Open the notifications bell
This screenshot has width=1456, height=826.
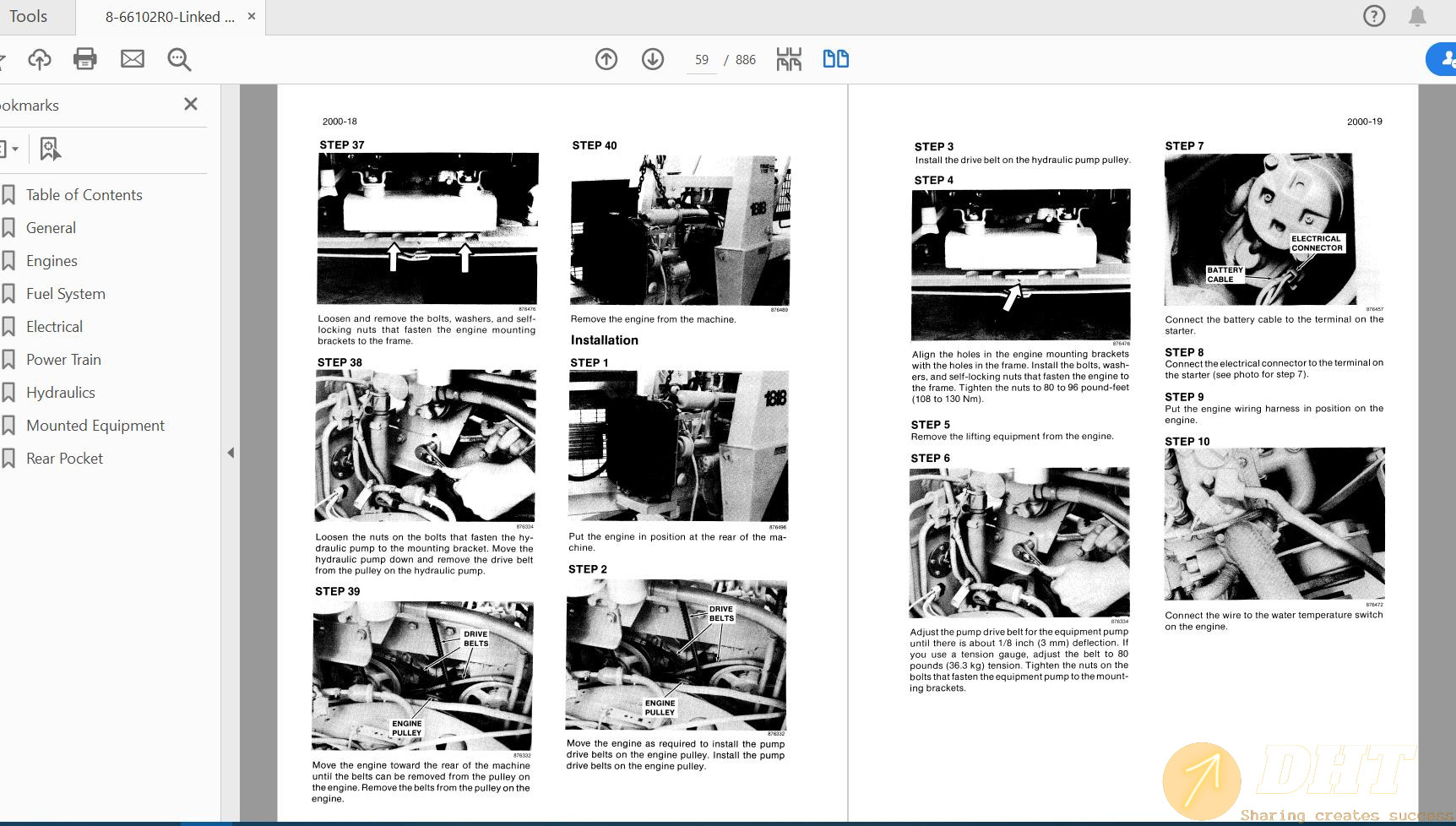click(1417, 16)
